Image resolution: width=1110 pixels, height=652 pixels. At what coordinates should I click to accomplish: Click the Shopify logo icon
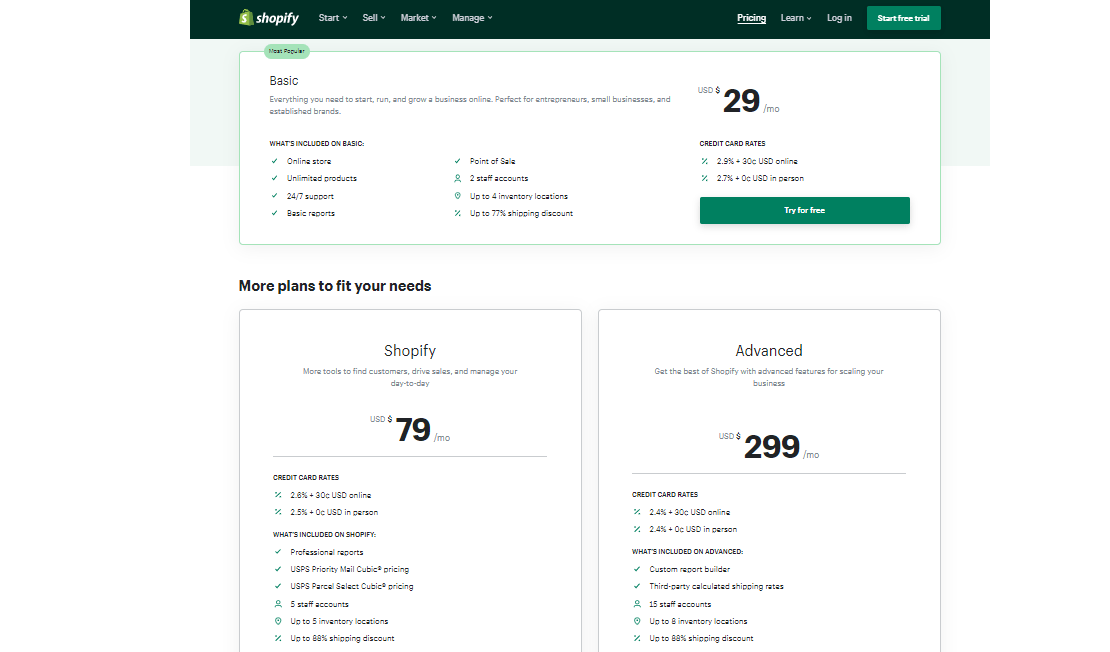245,17
